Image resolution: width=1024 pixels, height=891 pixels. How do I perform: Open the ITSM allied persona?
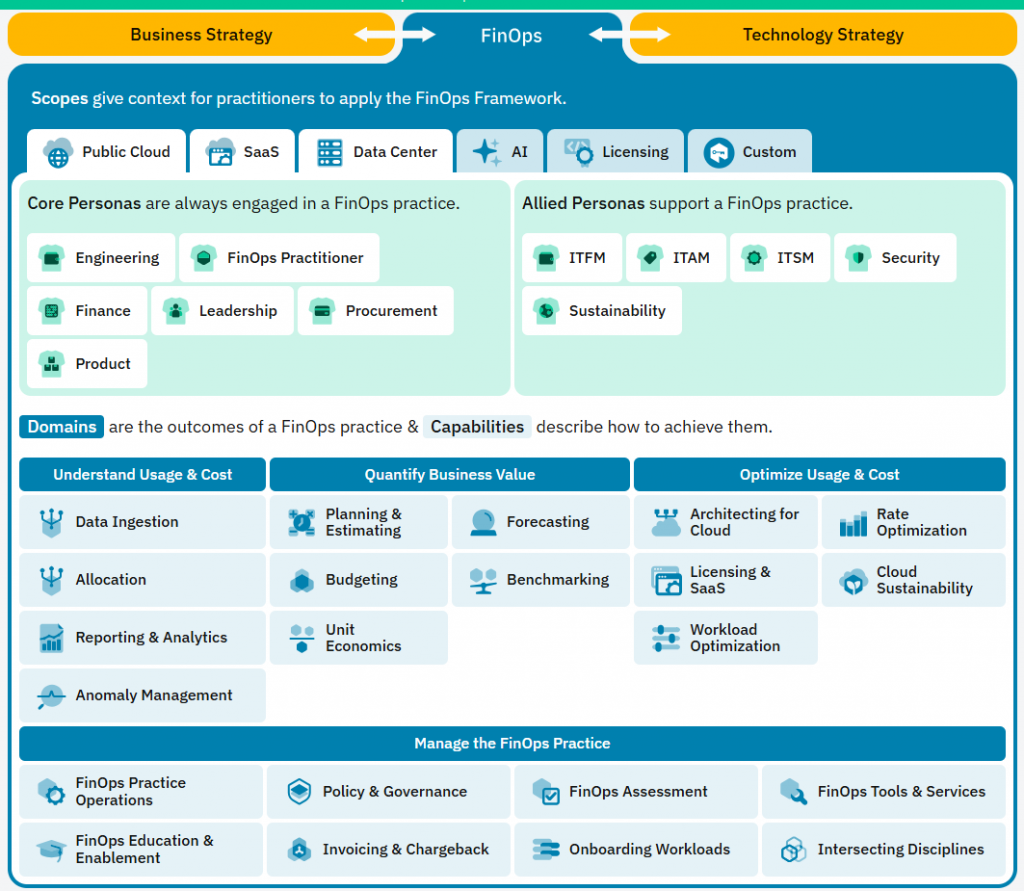pyautogui.click(x=780, y=258)
